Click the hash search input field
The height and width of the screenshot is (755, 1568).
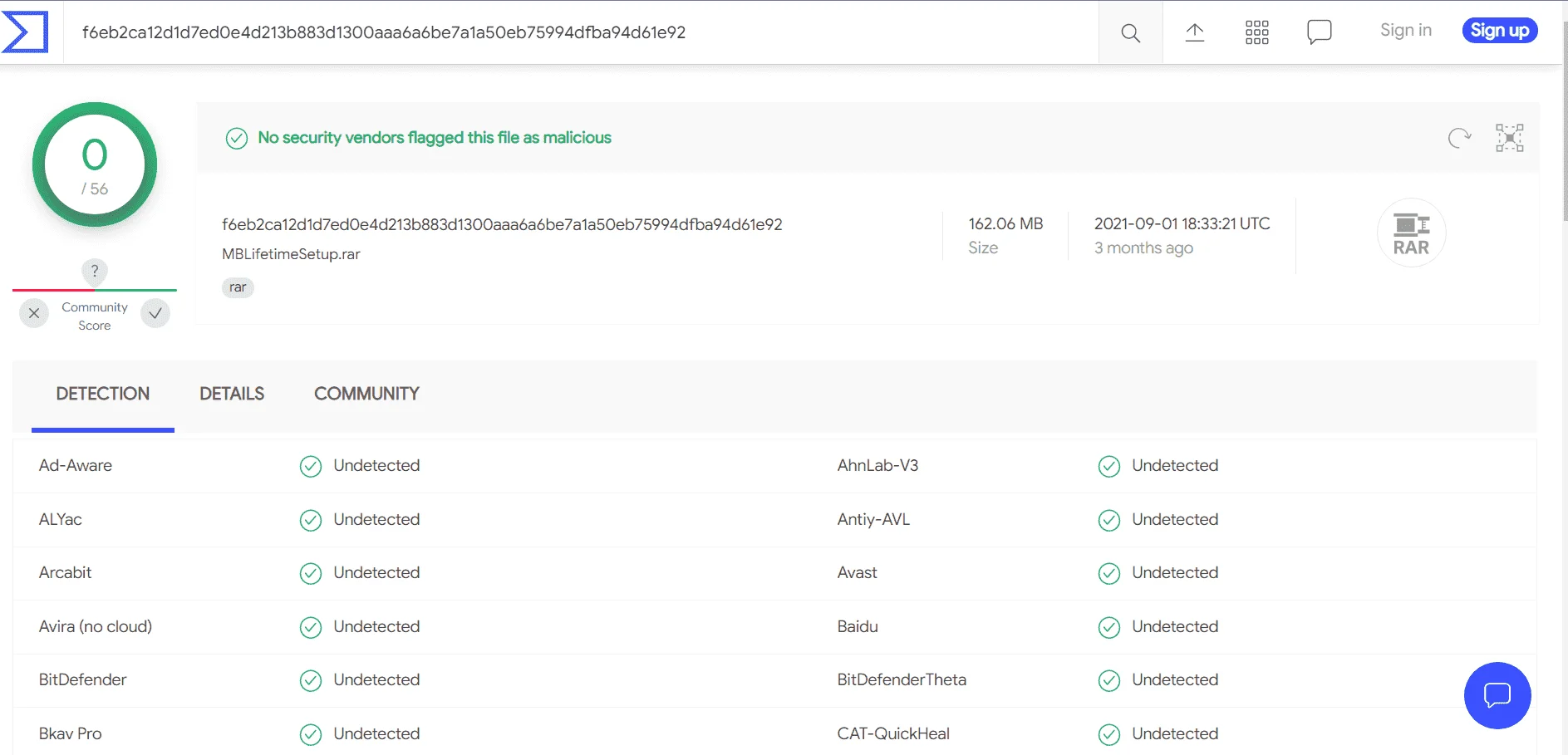(x=581, y=32)
